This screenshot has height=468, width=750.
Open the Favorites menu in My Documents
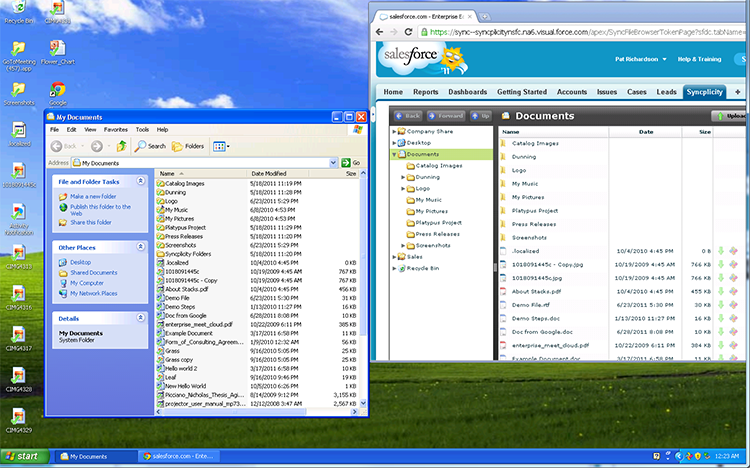(x=116, y=129)
